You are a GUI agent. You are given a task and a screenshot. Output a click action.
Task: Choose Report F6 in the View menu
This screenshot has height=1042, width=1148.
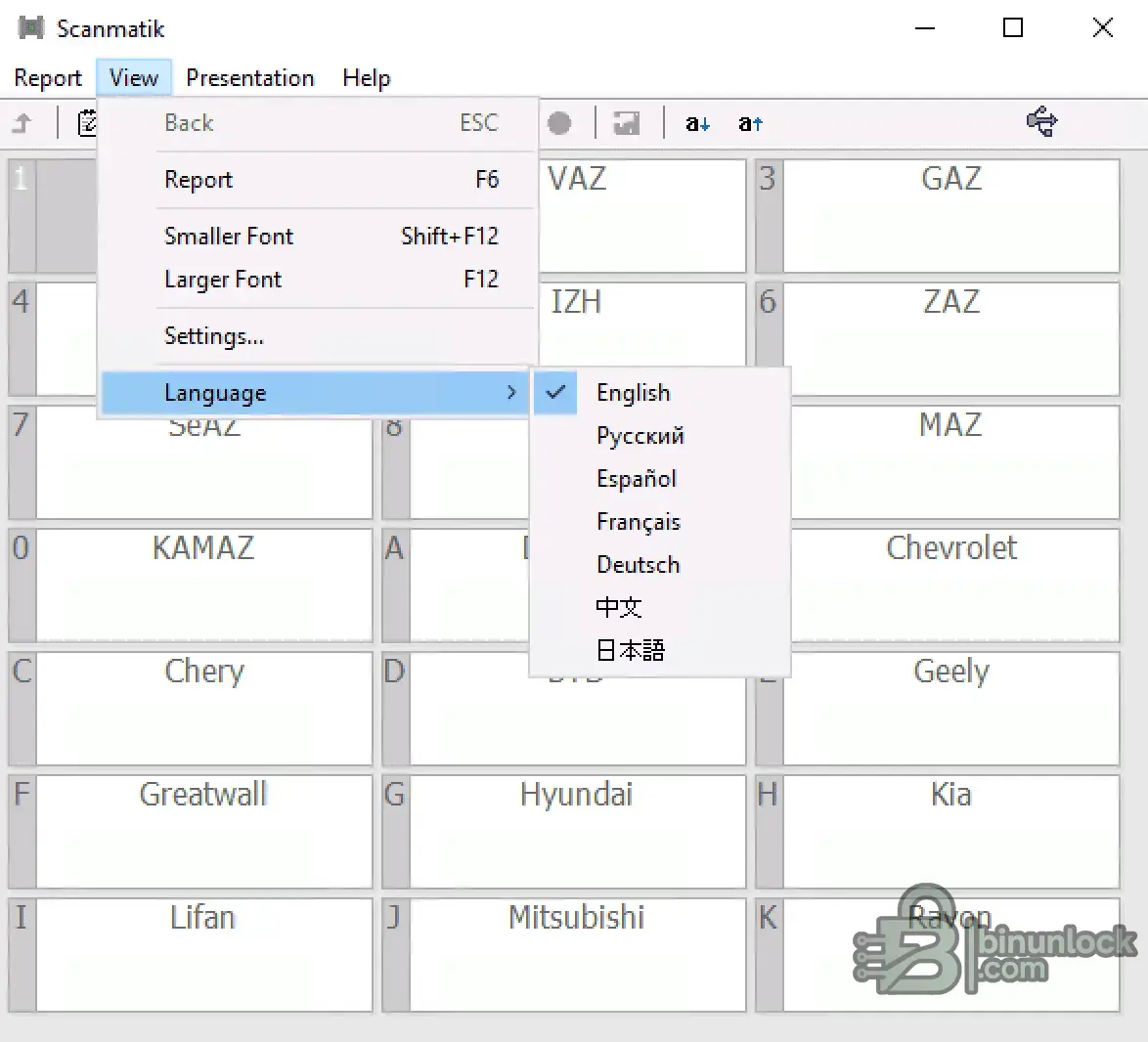[x=318, y=179]
